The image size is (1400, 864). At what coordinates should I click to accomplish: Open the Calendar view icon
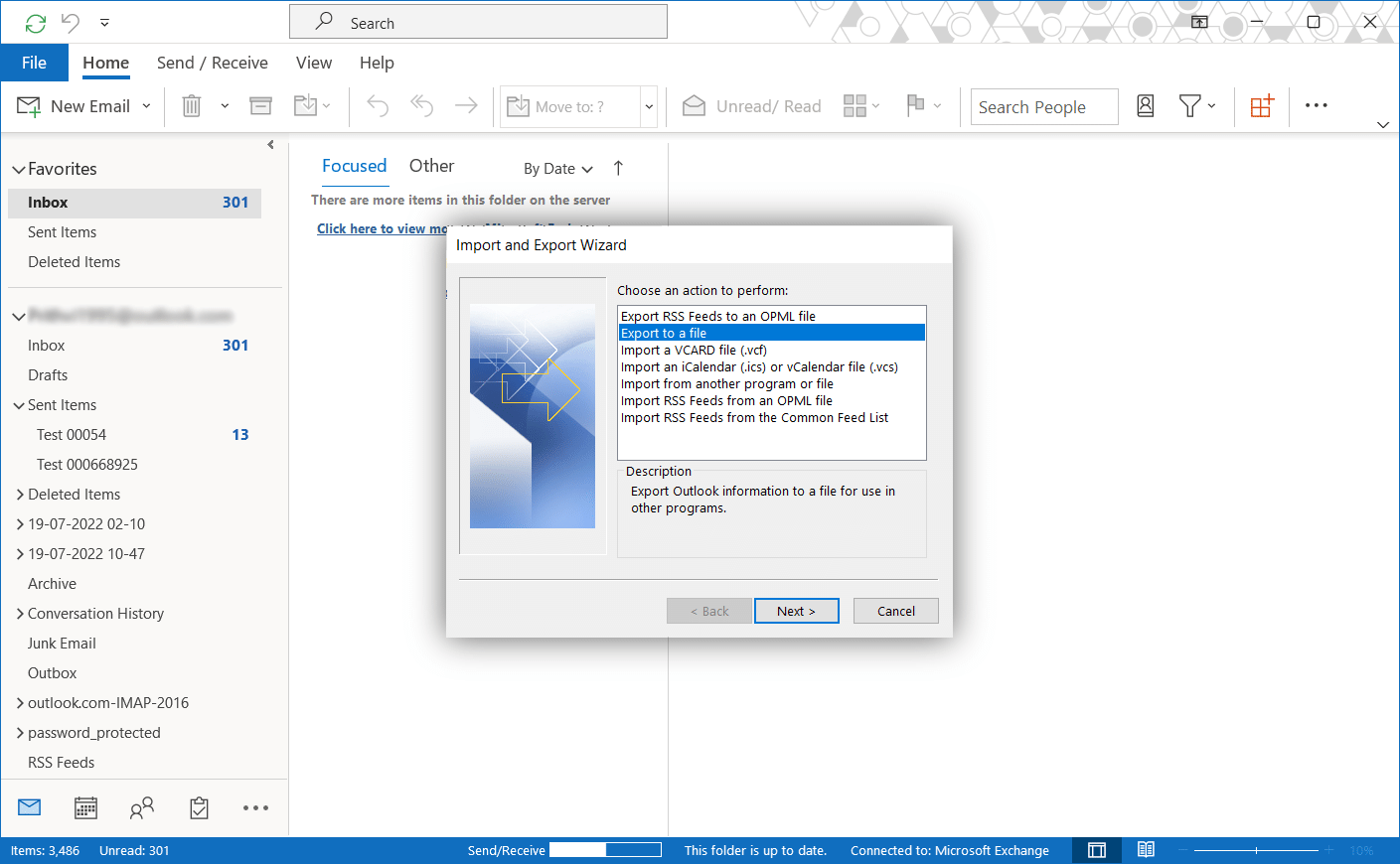click(86, 807)
